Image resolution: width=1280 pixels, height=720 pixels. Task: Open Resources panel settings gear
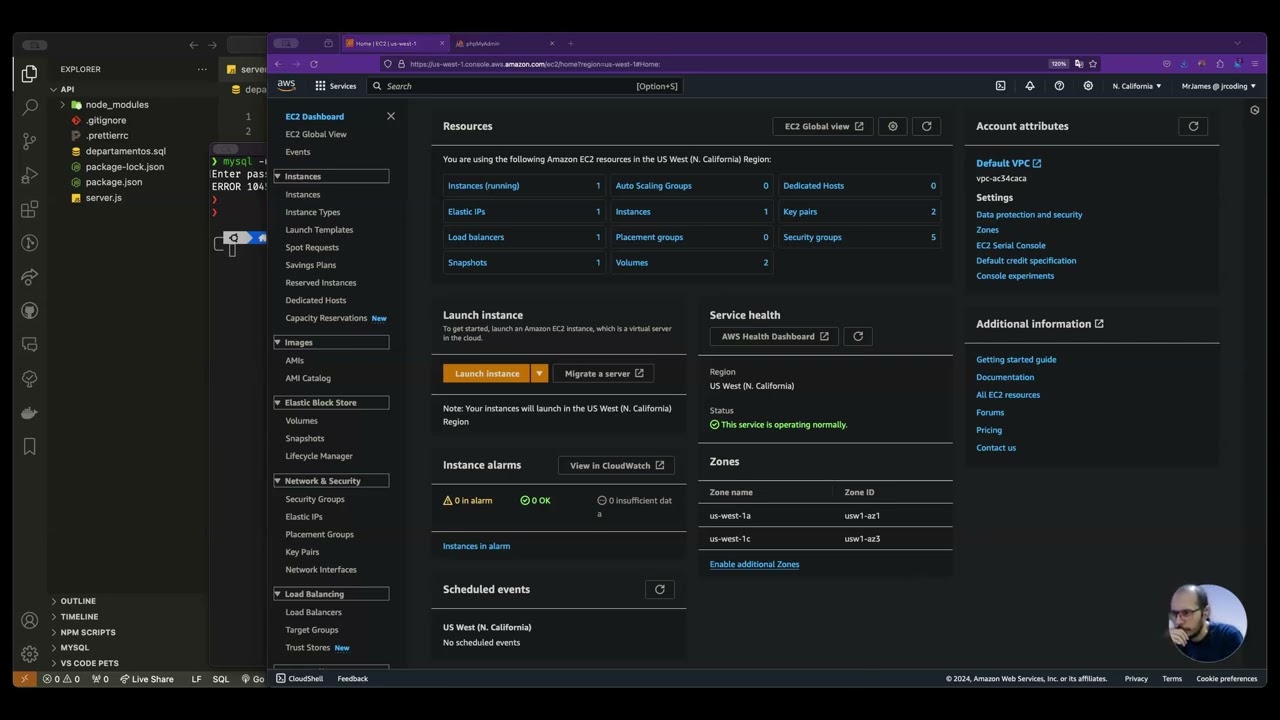(893, 126)
